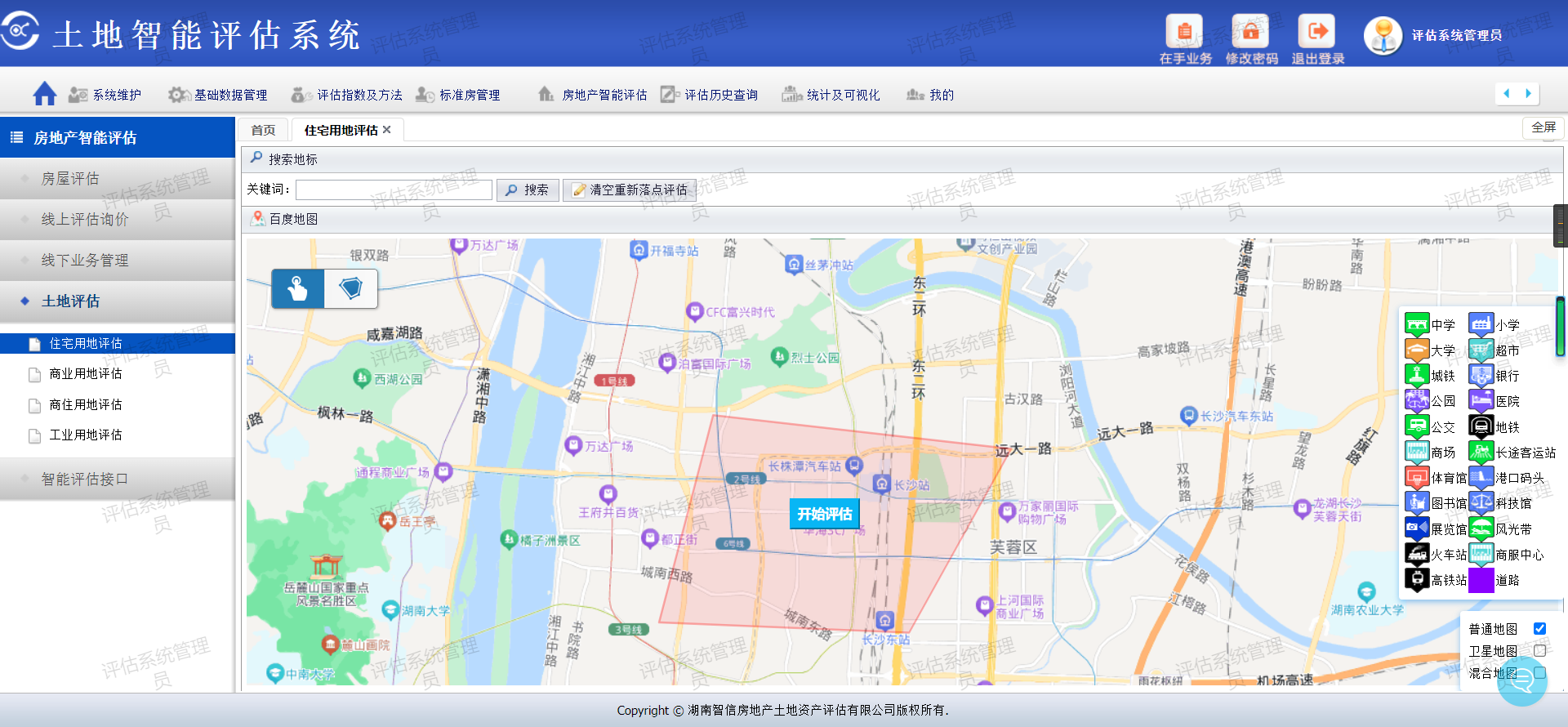Click the 体育馆 legend icon

[1417, 477]
